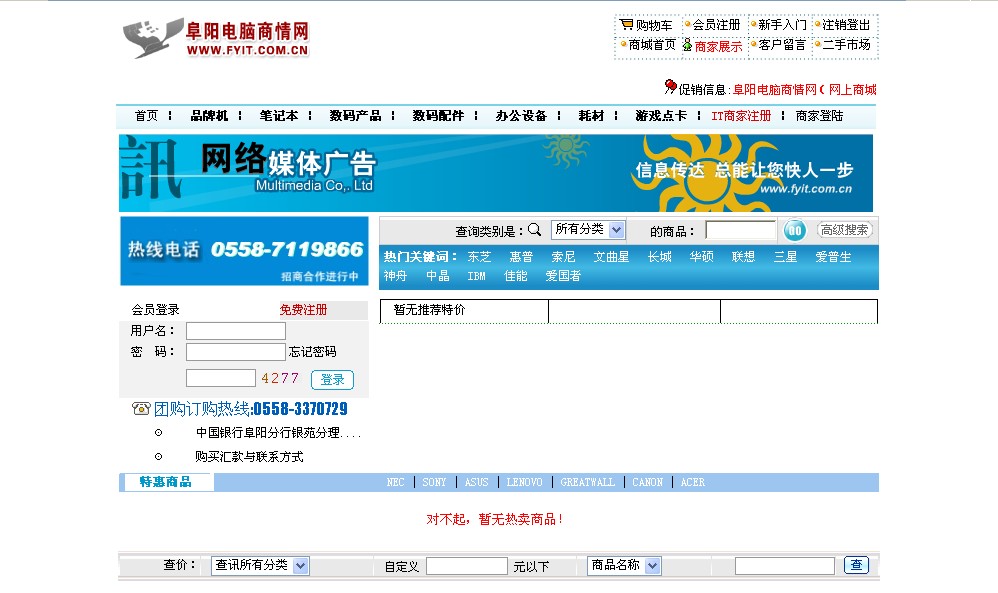
Task: Click the red pin icon by 促销信息
Action: (x=670, y=86)
